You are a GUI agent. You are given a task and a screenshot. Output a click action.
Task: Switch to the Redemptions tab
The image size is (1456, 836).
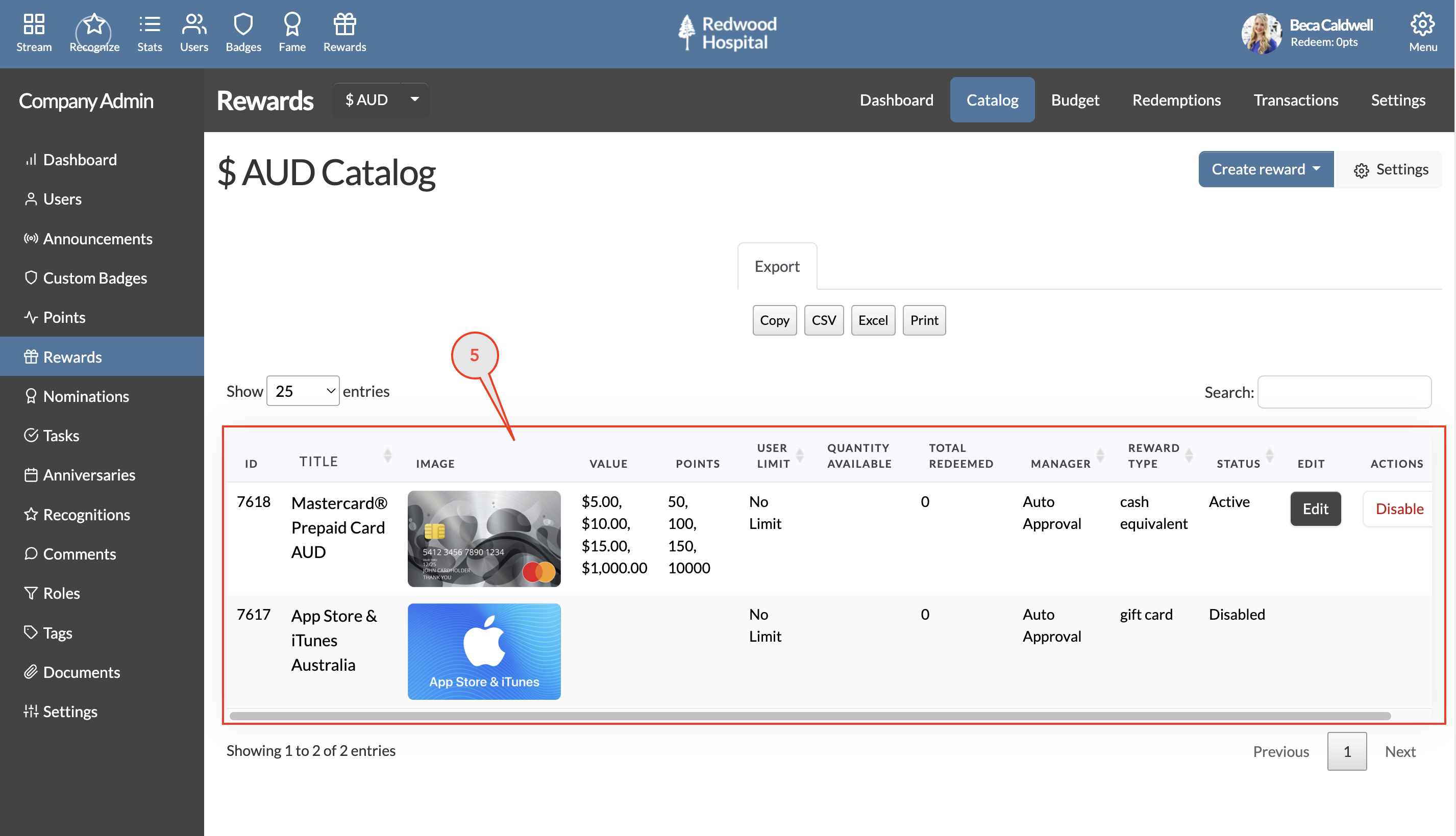[x=1176, y=100]
